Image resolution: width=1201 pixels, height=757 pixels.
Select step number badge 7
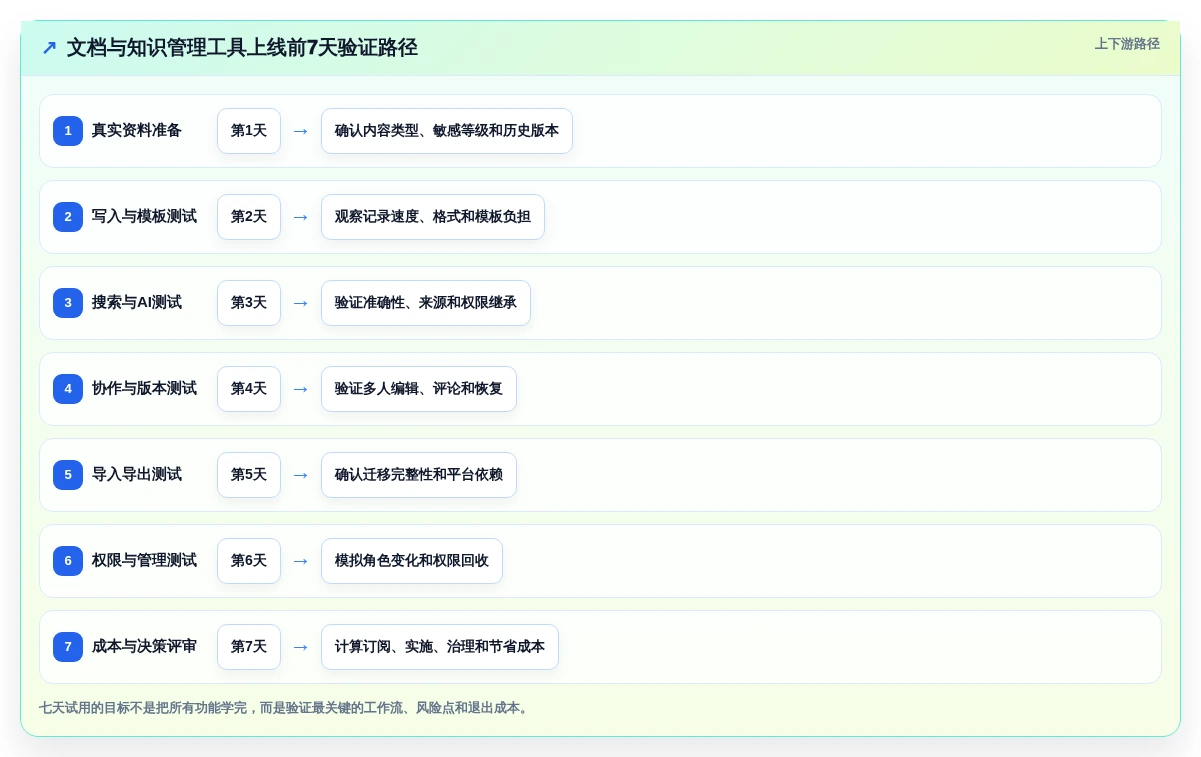coord(68,647)
